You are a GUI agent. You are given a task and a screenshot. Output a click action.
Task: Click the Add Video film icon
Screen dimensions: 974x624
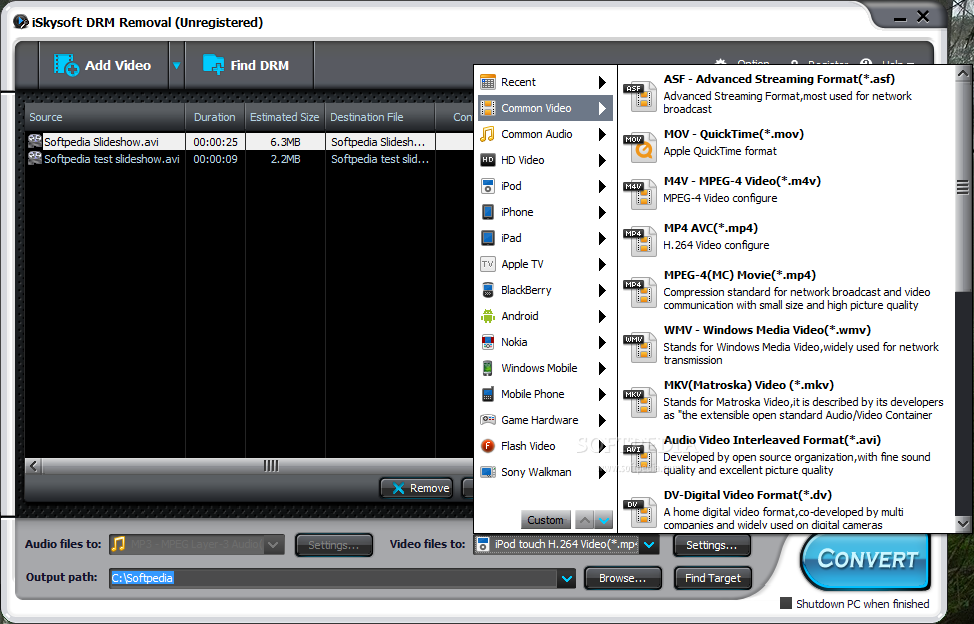tap(66, 65)
